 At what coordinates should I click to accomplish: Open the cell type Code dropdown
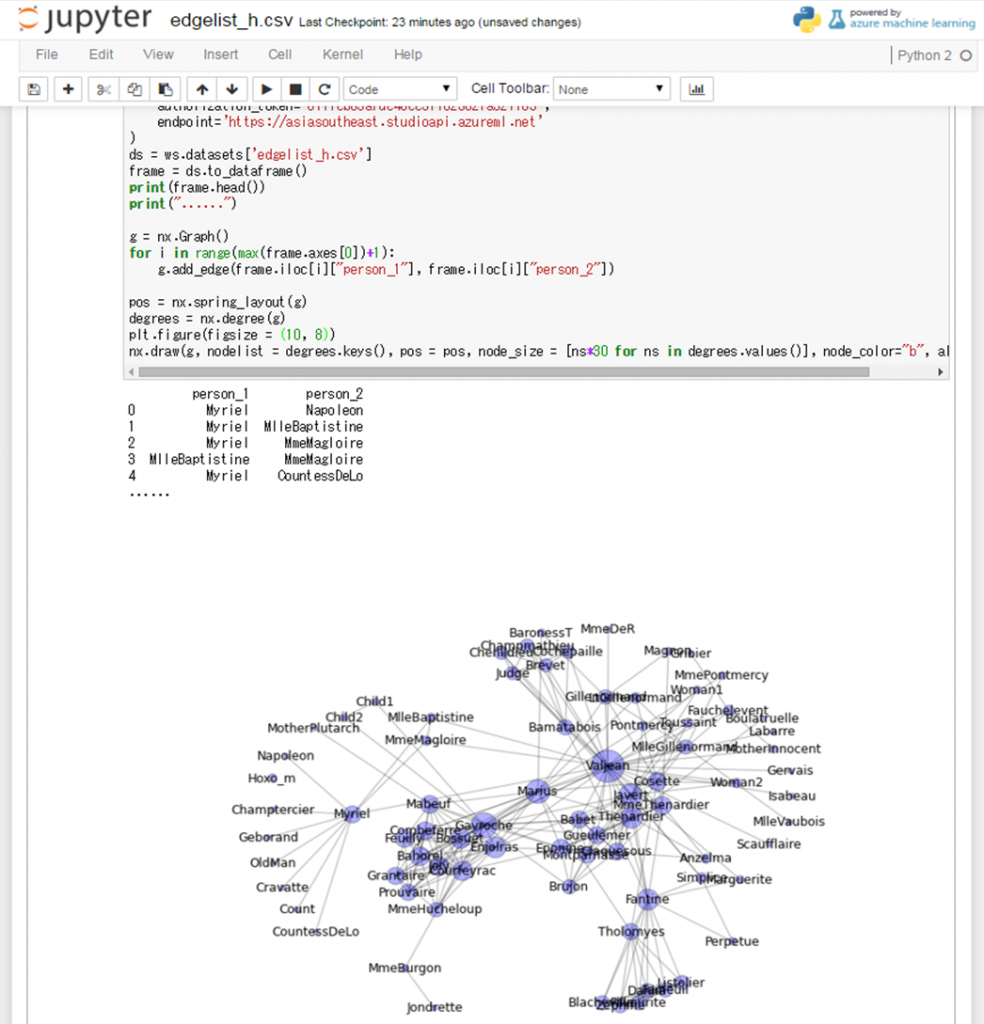click(x=399, y=89)
